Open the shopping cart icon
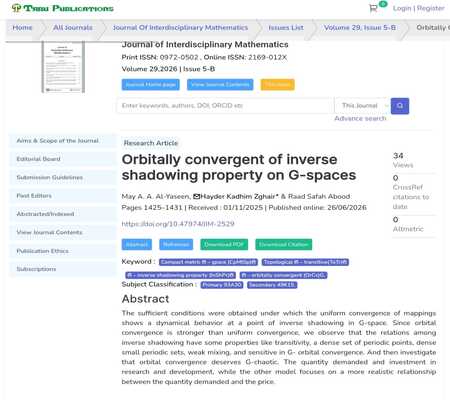450x400 pixels. pos(373,8)
